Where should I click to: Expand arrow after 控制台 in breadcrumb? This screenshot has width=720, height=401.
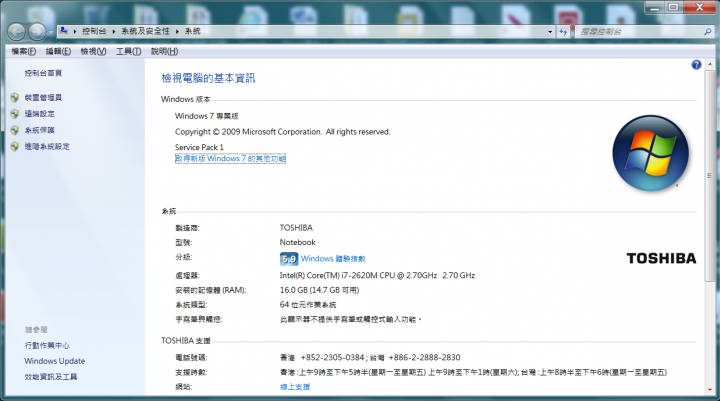114,31
